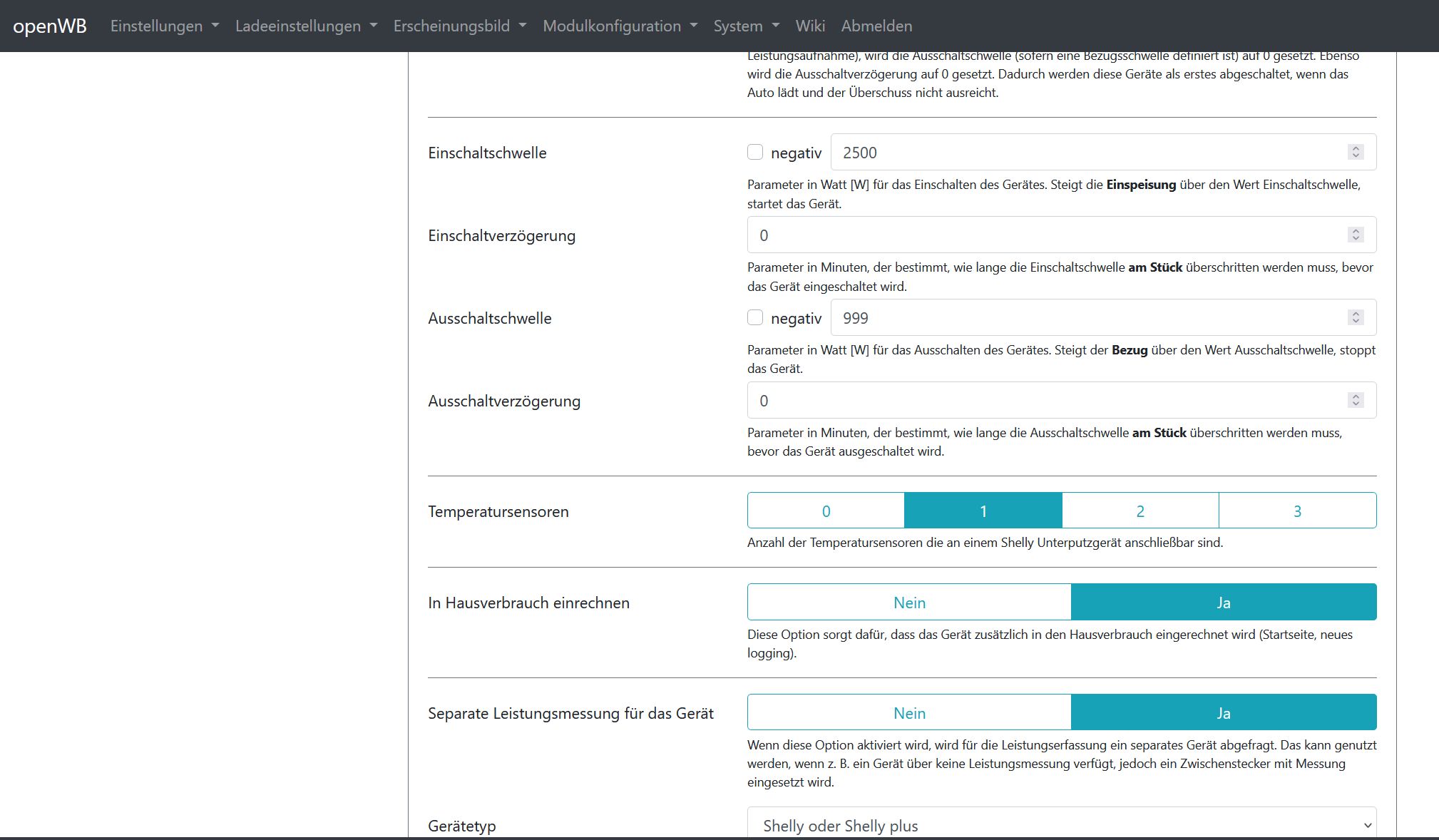Select Nein for Separate Leistungsmessung
Viewport: 1439px width, 840px height.
point(909,712)
